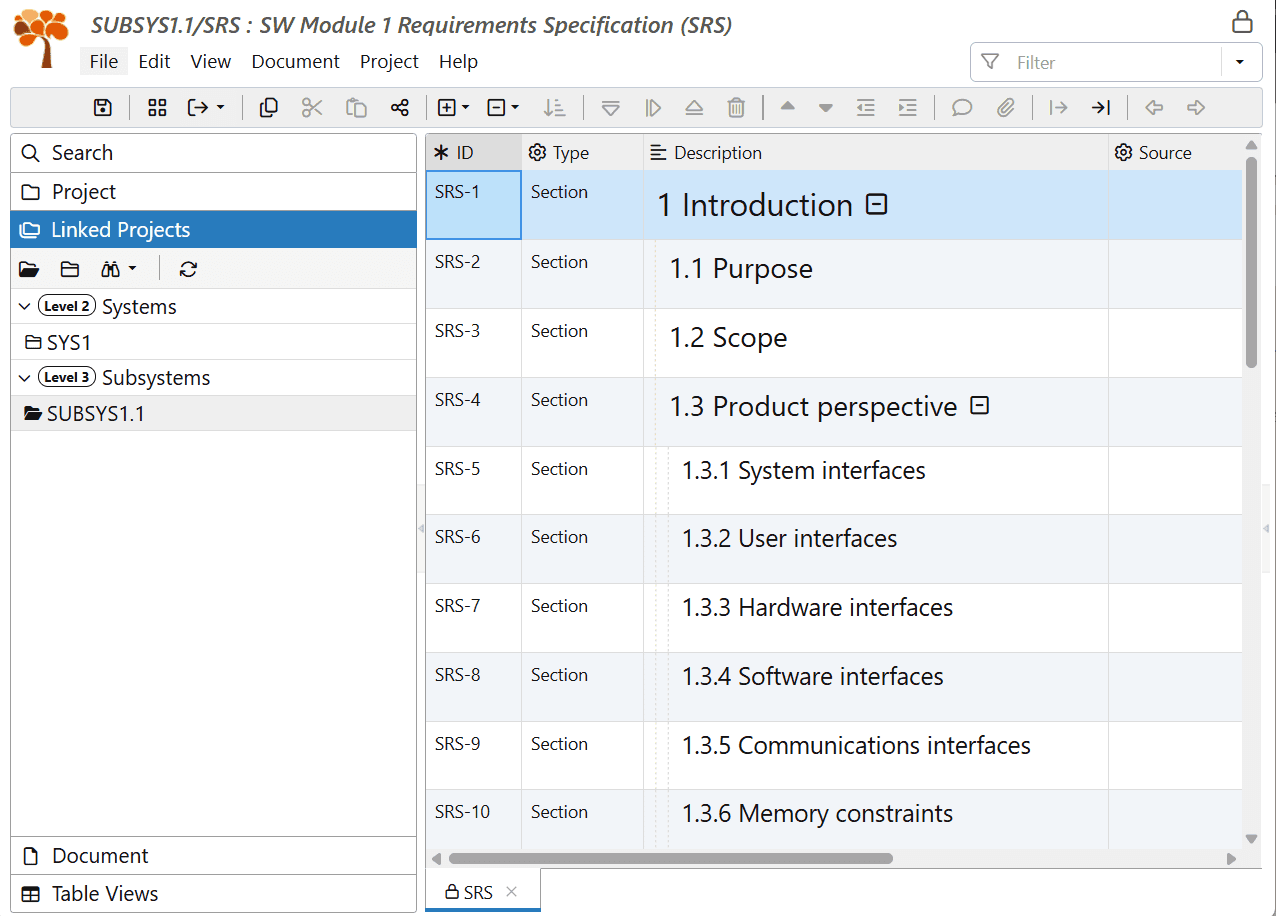Click the Paste clipboard icon
This screenshot has width=1276, height=916.
tap(356, 108)
